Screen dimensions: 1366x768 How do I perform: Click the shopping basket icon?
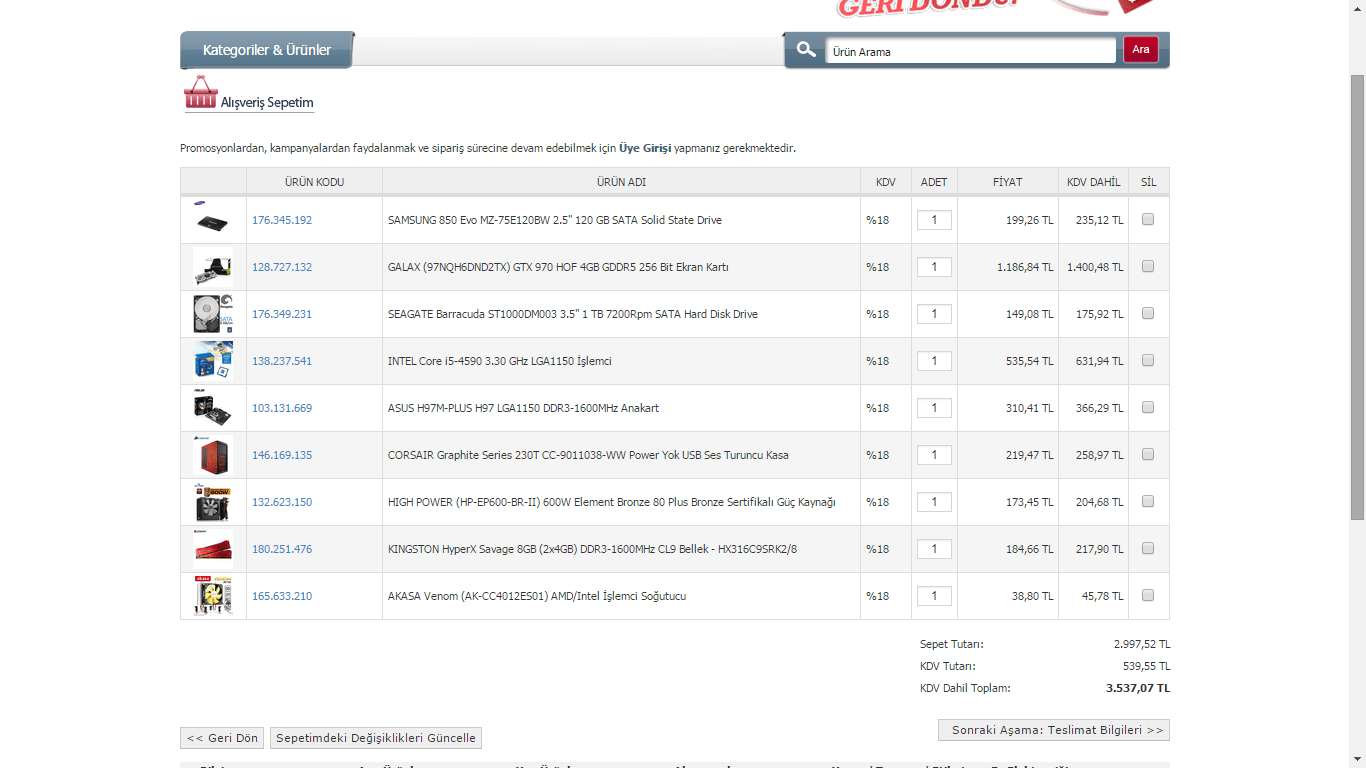click(200, 93)
